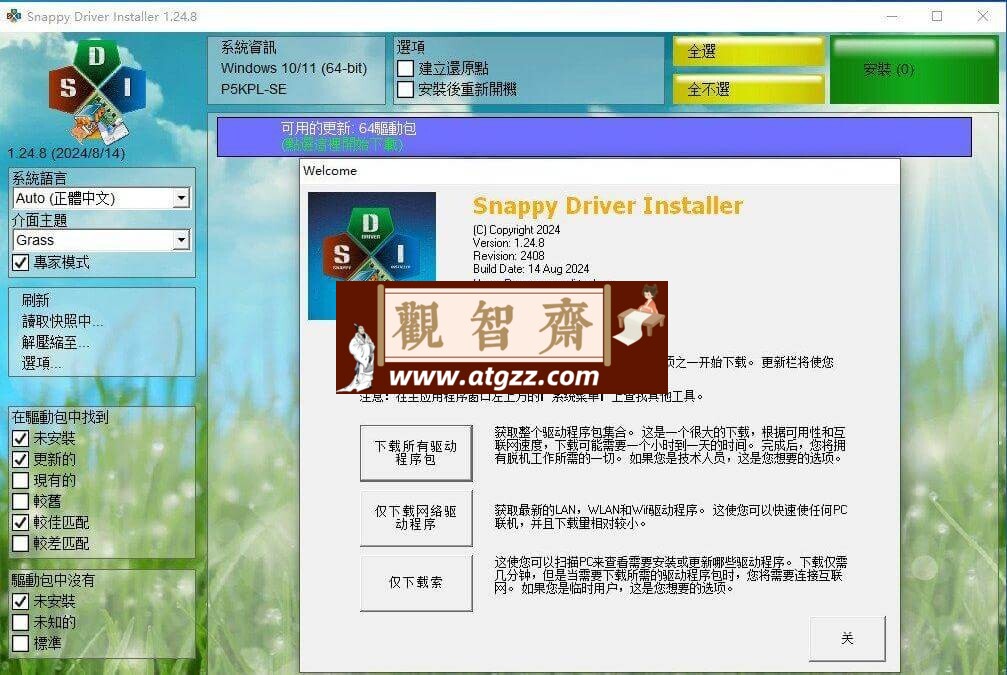
Task: Enable the 較舊 filter
Action: (x=21, y=501)
